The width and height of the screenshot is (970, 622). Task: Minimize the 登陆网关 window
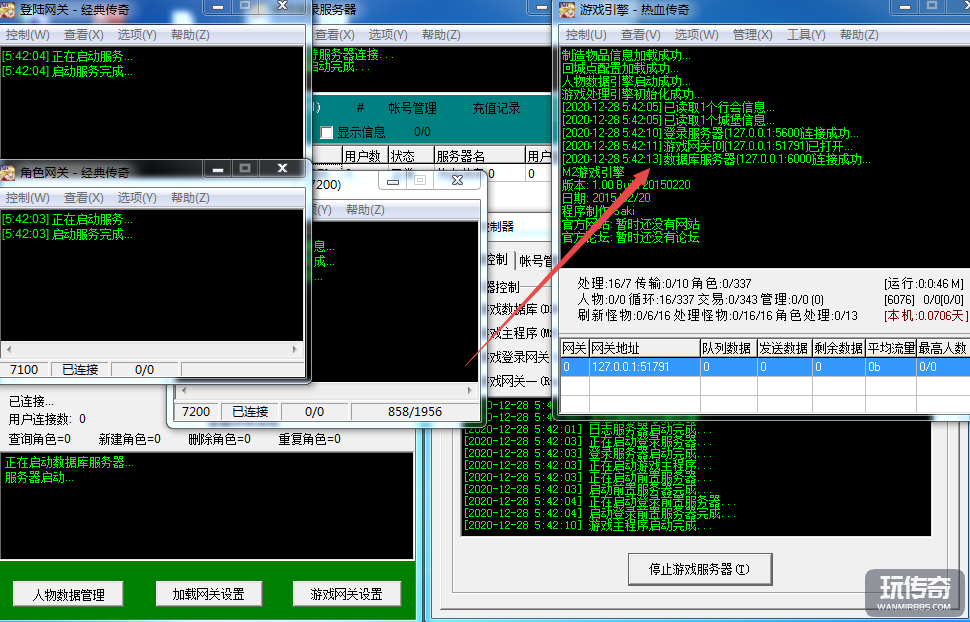point(217,6)
